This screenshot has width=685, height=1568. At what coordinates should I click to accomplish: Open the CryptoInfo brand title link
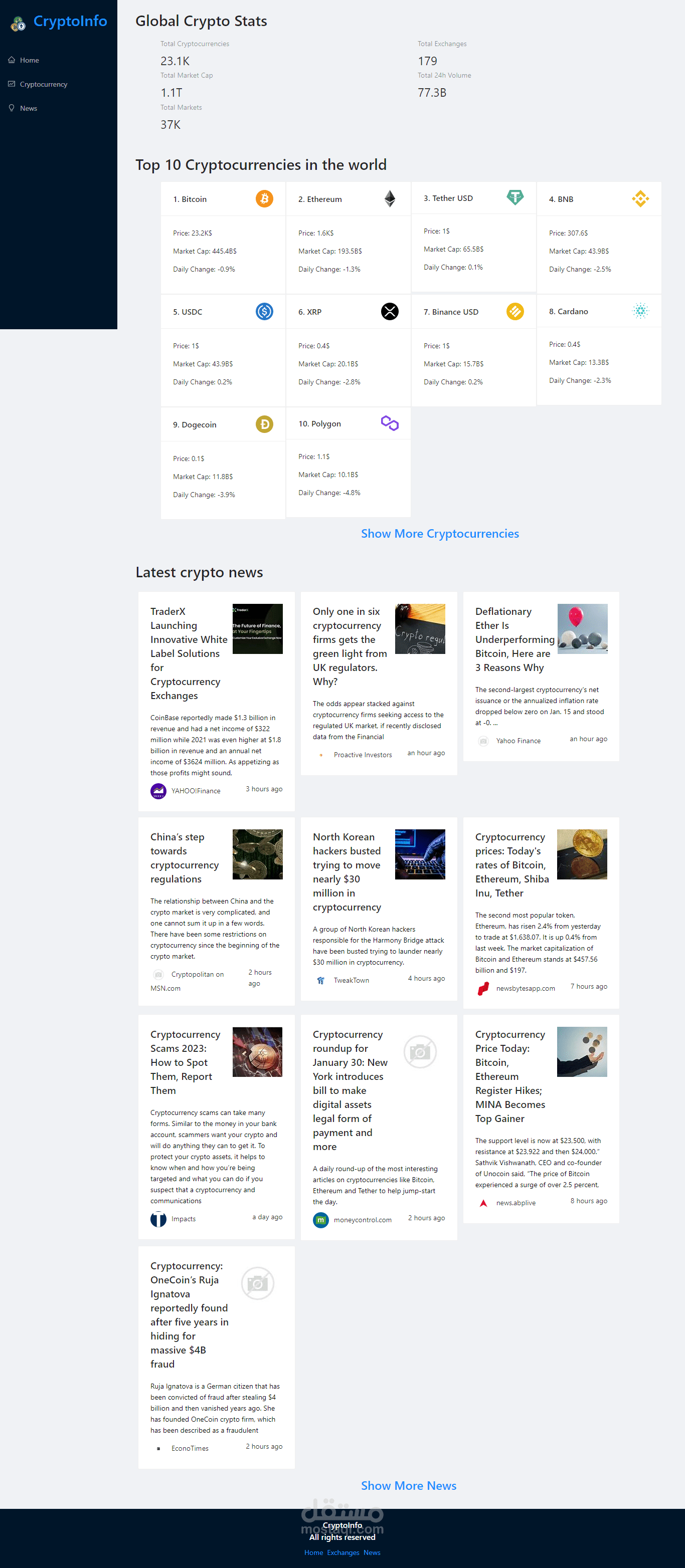(70, 22)
